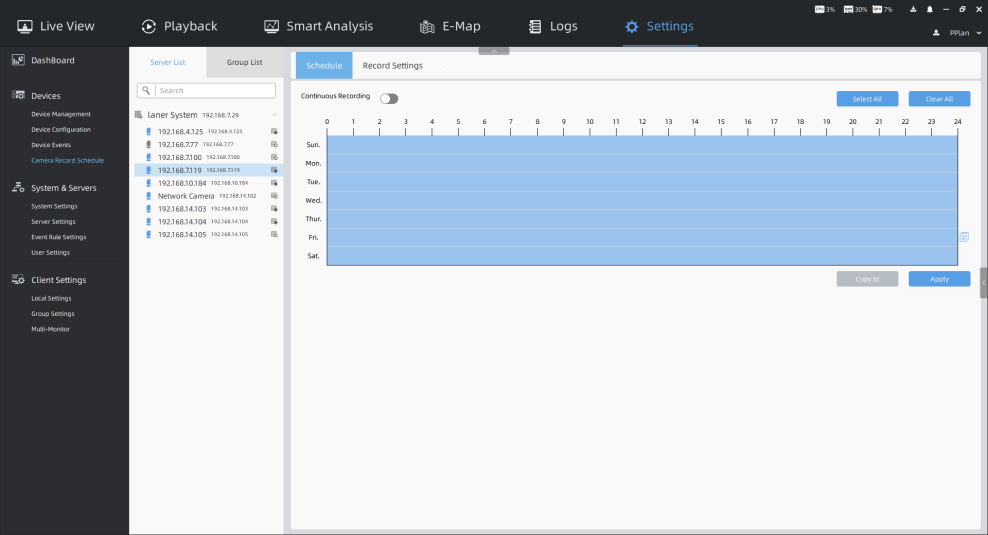Collapse the laner System server tree
This screenshot has height=535, width=988.
273,115
